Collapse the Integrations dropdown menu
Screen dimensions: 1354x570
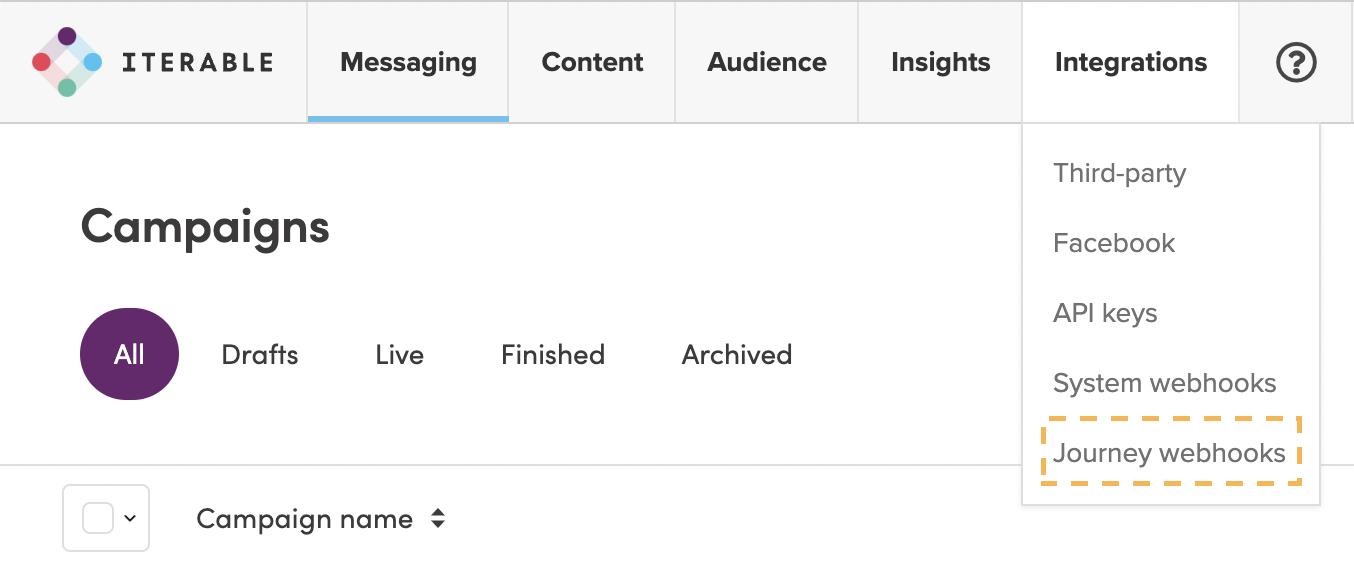coord(1130,62)
